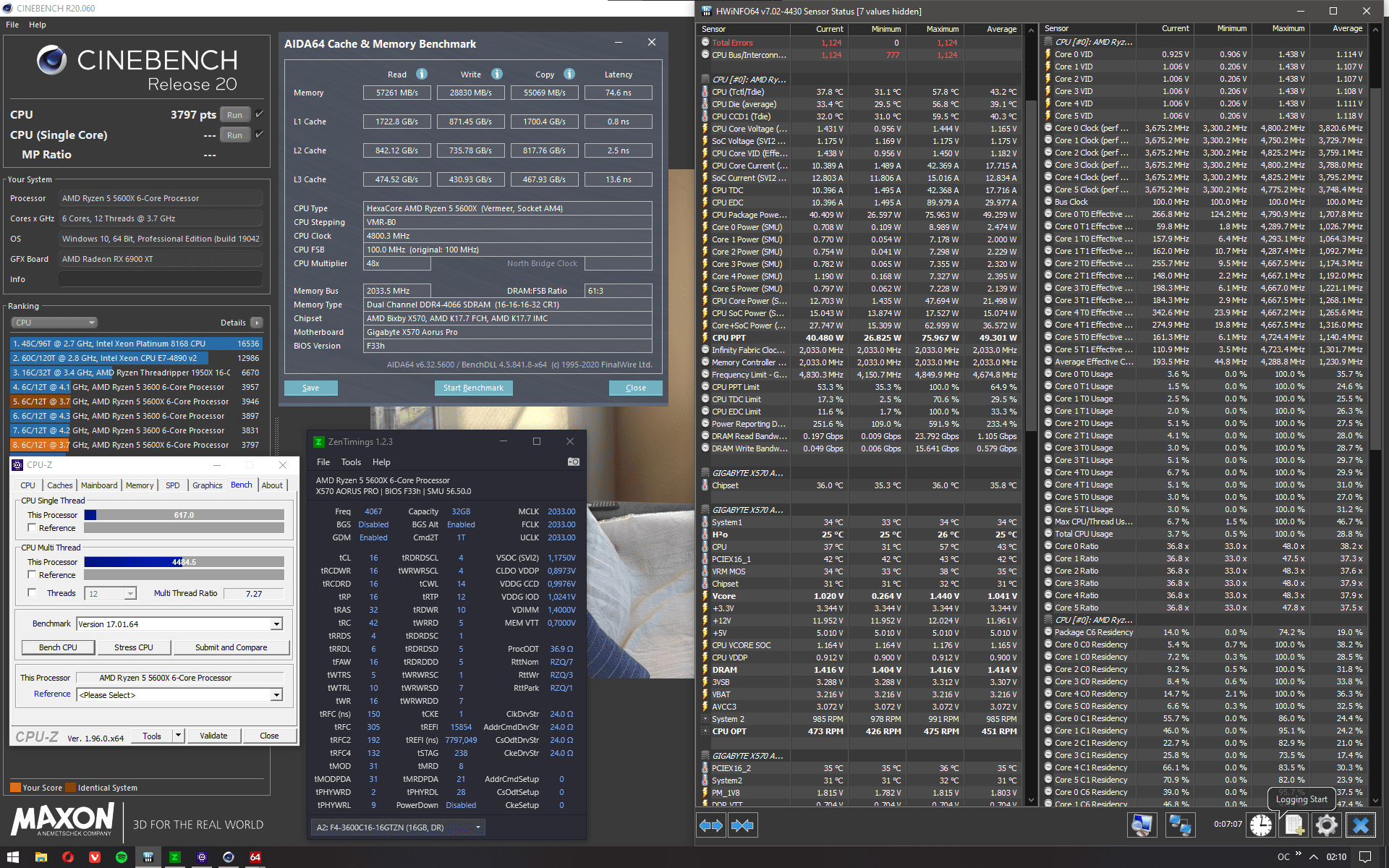Switch to the CPU-Z Memory tab
This screenshot has width=1389, height=868.
139,485
